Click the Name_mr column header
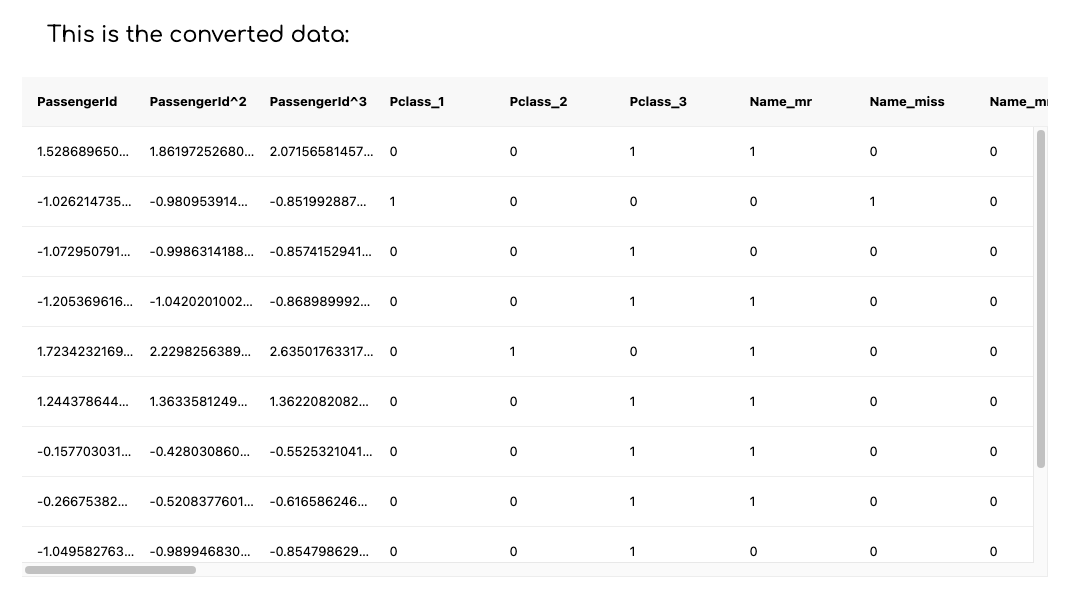The width and height of the screenshot is (1076, 596). [780, 102]
